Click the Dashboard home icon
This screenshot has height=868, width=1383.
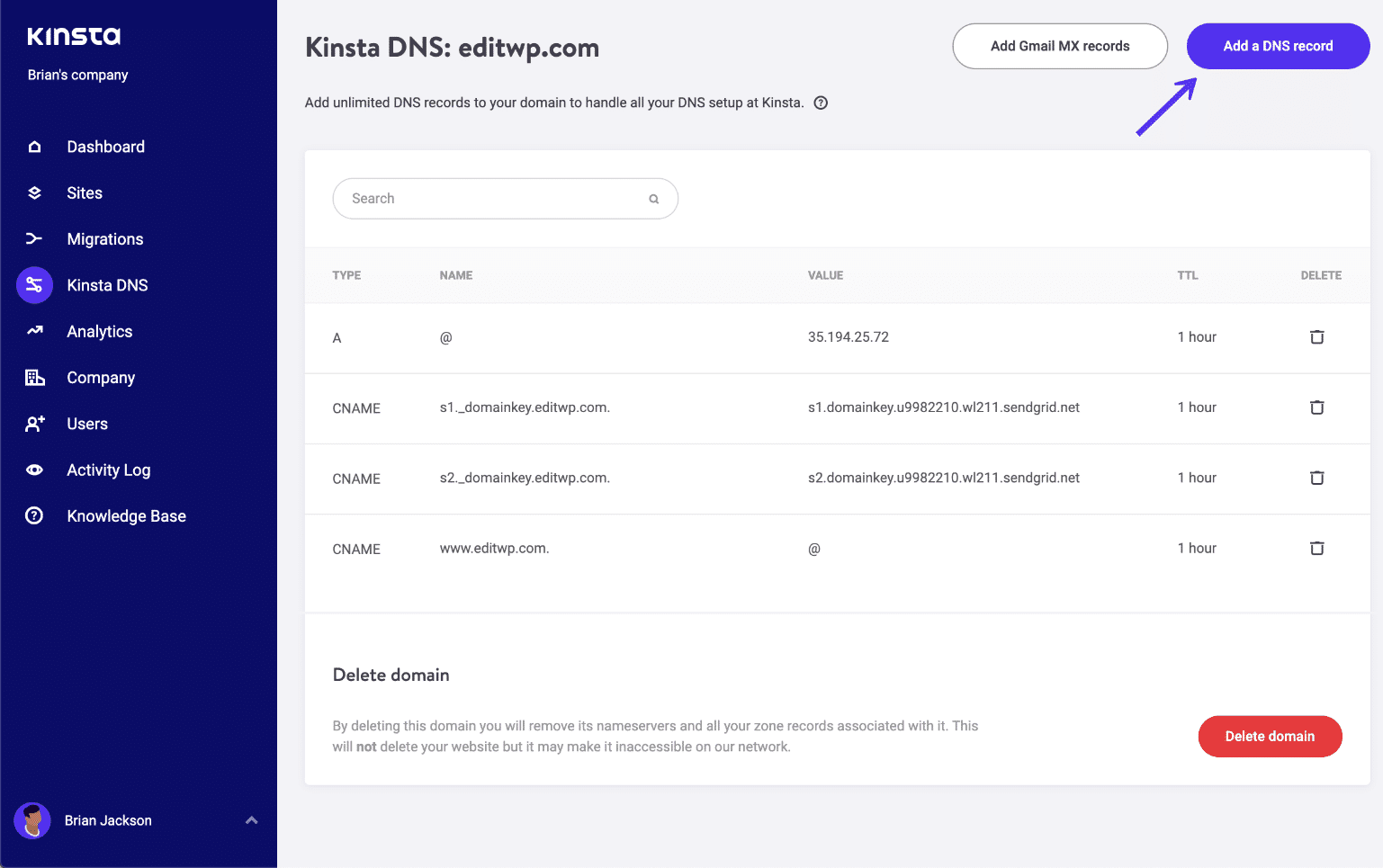coord(34,147)
